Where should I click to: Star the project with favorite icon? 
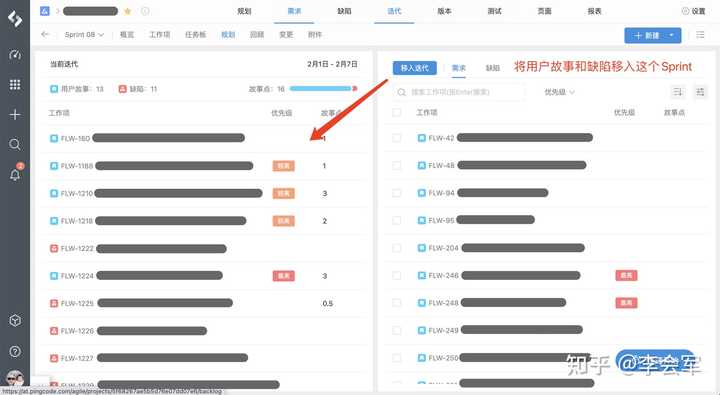128,11
